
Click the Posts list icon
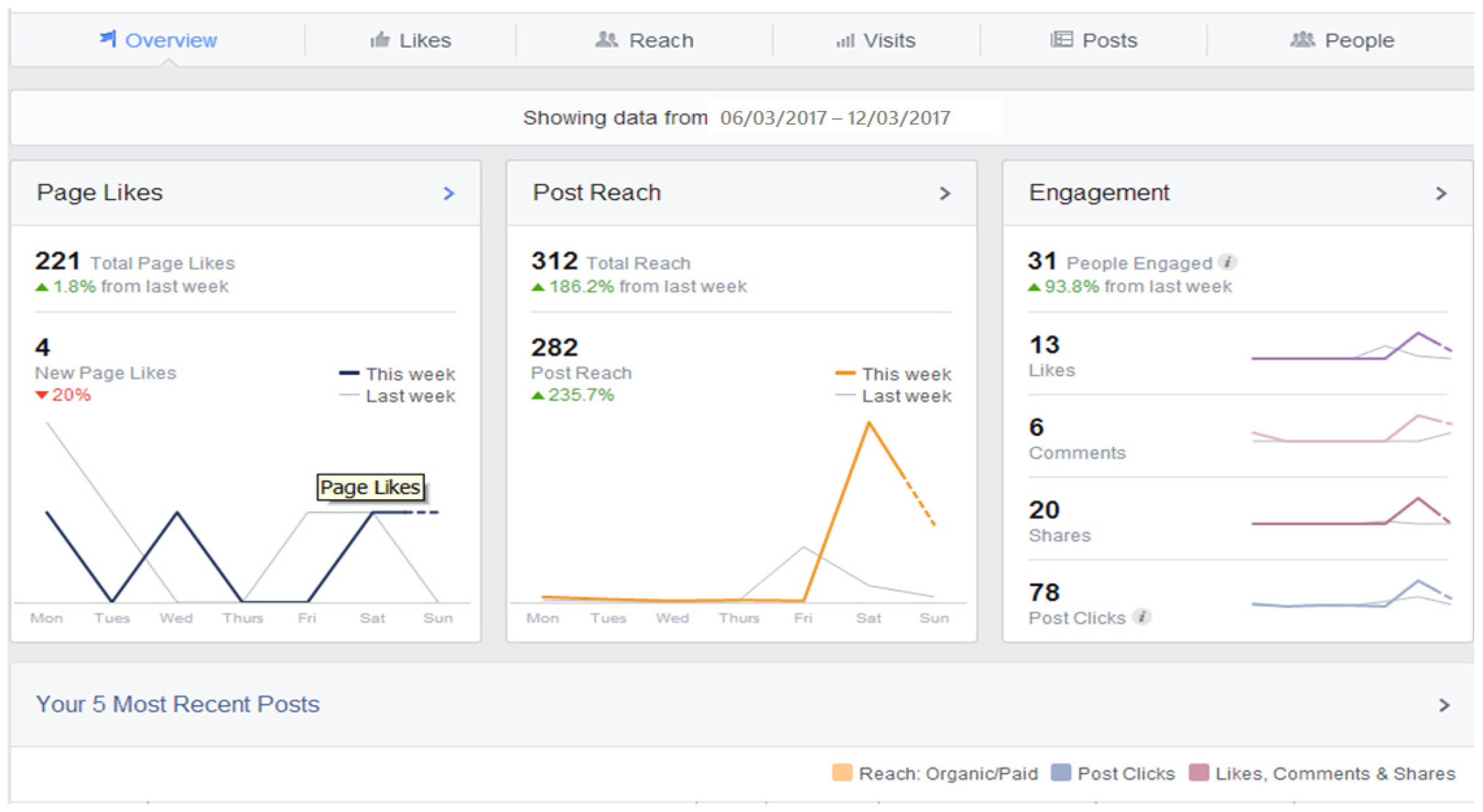[1061, 40]
